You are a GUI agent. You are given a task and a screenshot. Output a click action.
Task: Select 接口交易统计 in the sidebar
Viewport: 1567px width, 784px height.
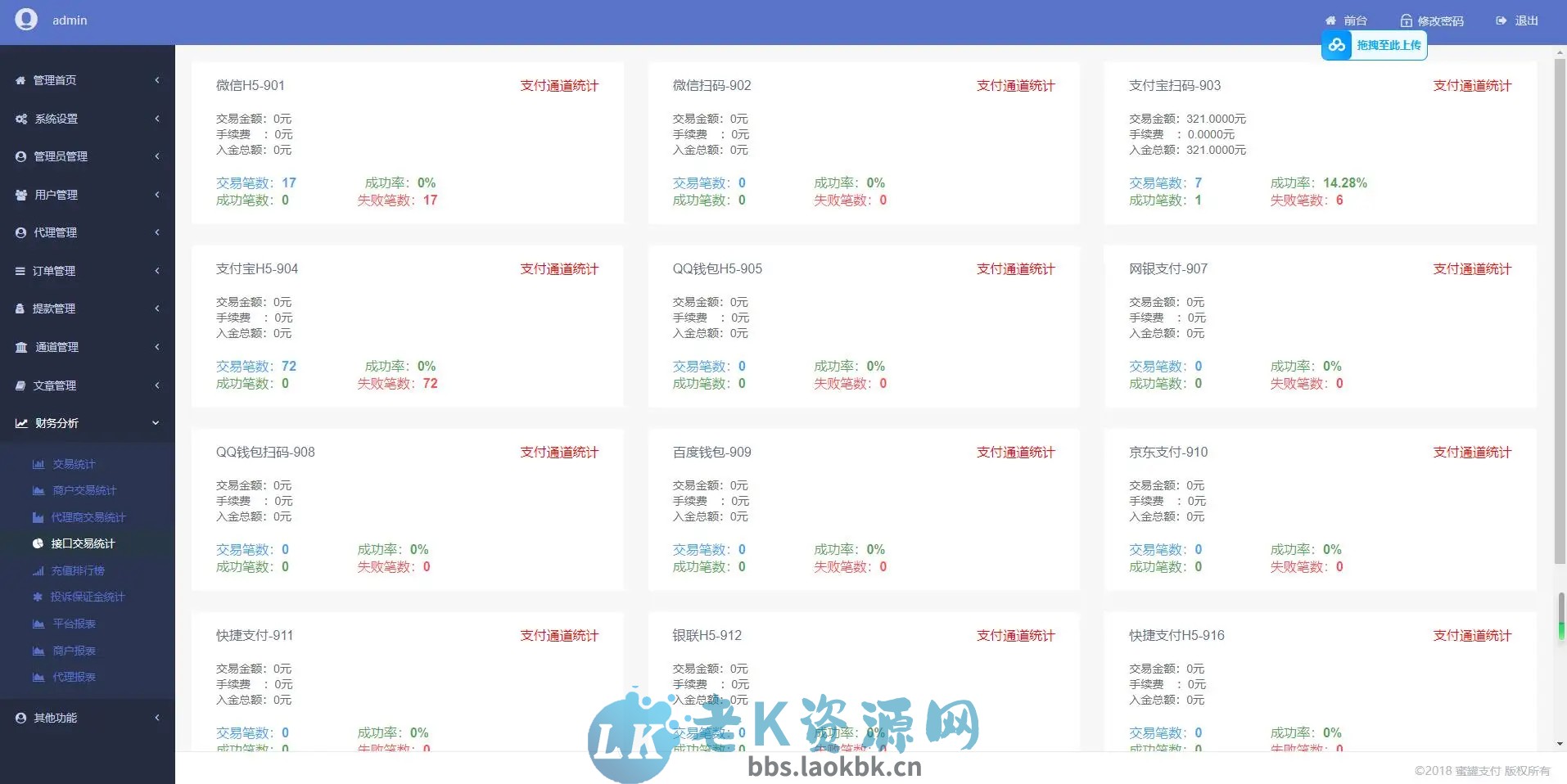pyautogui.click(x=84, y=543)
